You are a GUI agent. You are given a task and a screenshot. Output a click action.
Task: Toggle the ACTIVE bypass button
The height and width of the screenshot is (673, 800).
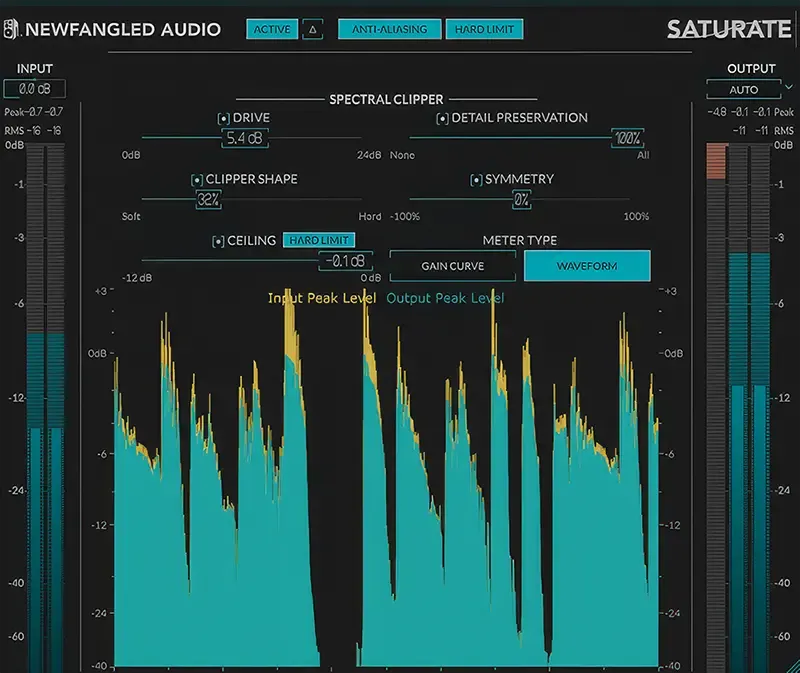(272, 30)
